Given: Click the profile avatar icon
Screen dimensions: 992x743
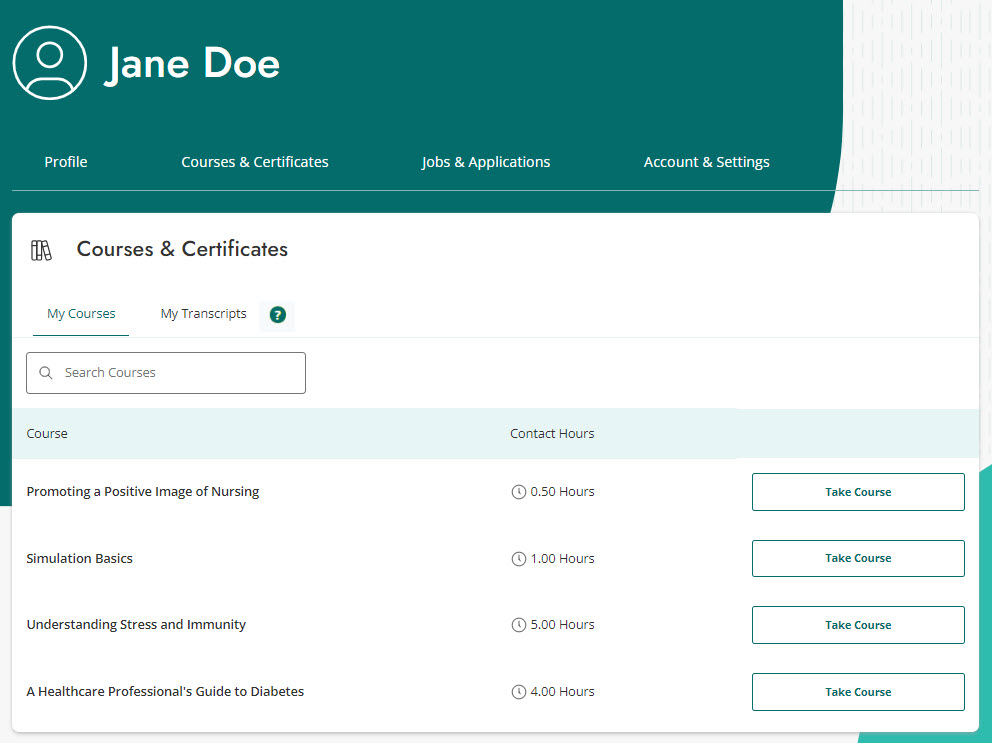Looking at the screenshot, I should (x=50, y=62).
